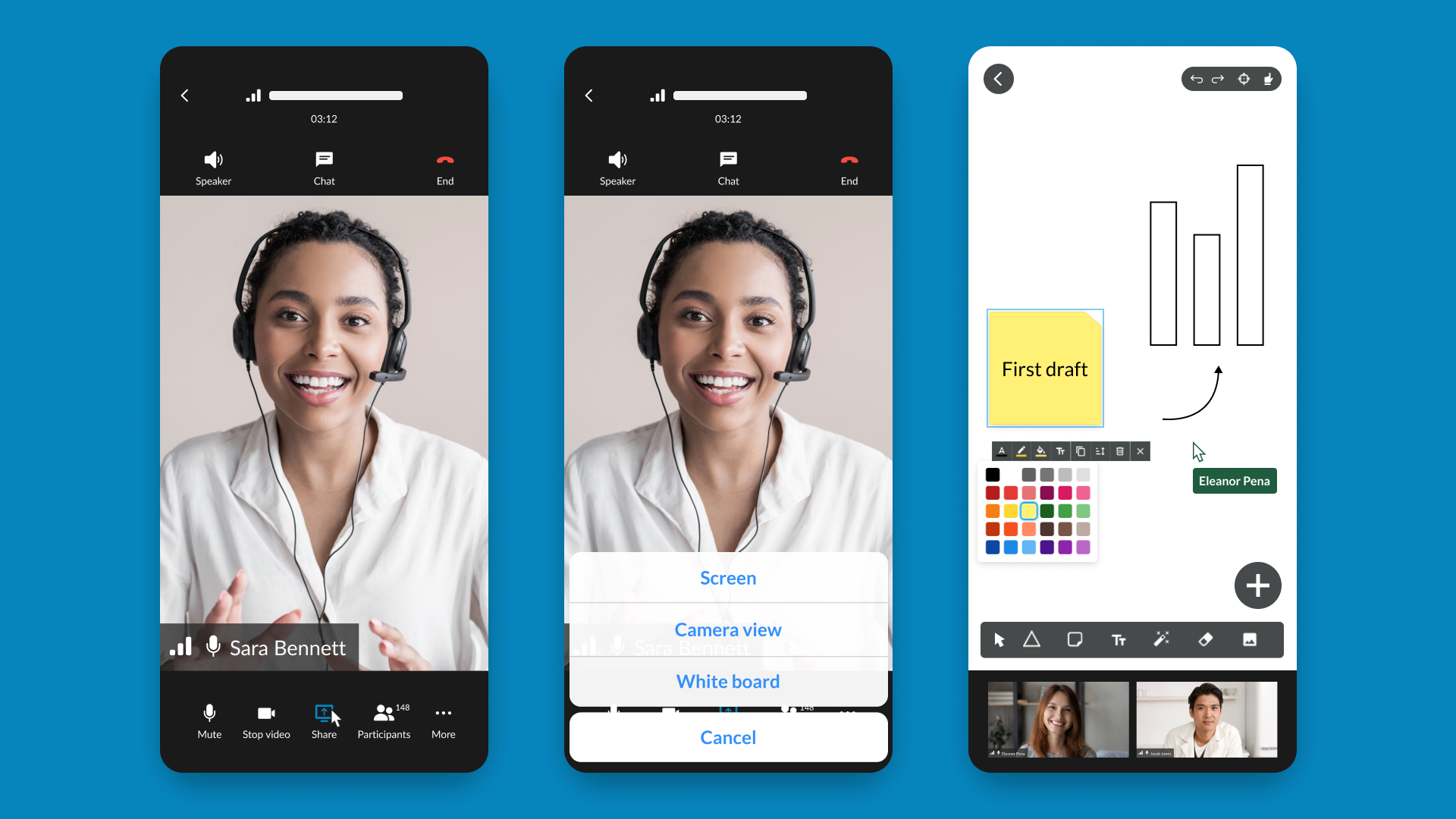Toggle stop video on the call
1456x819 pixels.
click(264, 719)
